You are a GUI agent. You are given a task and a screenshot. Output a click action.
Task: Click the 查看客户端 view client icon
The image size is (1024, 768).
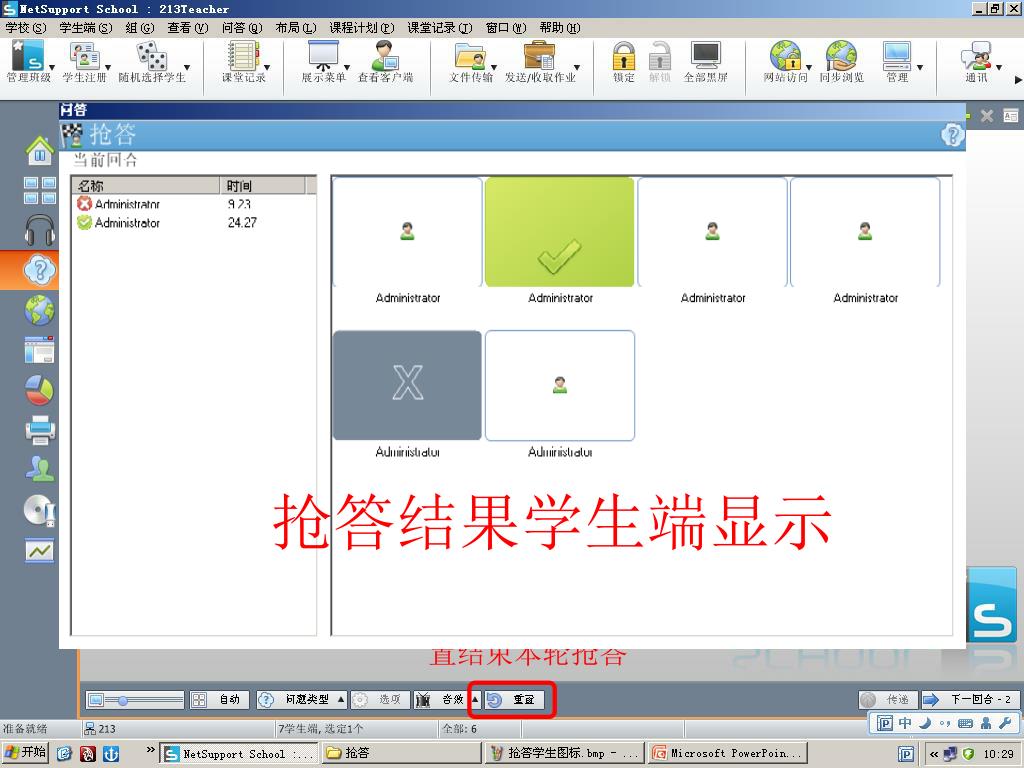(x=385, y=61)
